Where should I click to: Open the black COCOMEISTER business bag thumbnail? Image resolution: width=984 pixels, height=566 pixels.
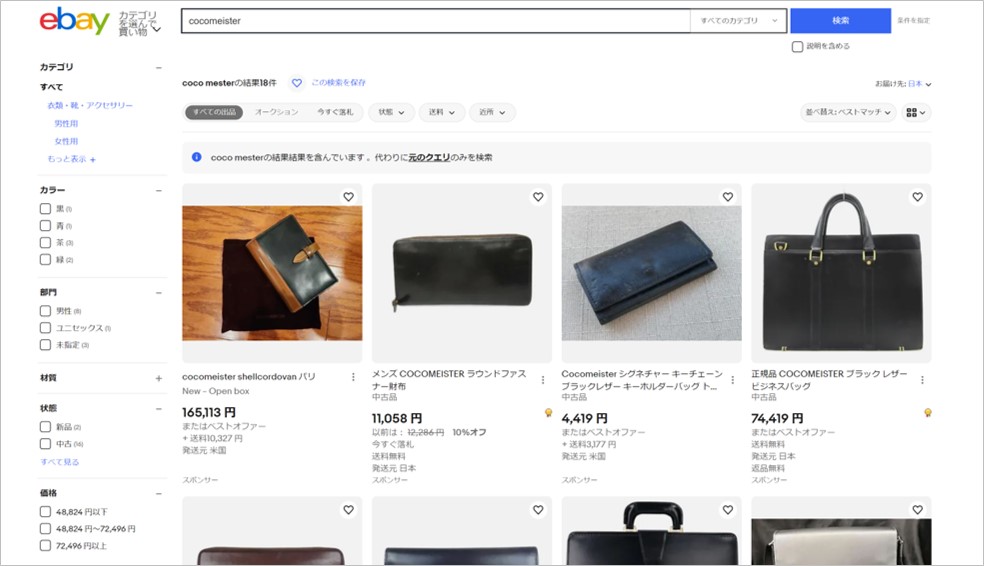841,273
